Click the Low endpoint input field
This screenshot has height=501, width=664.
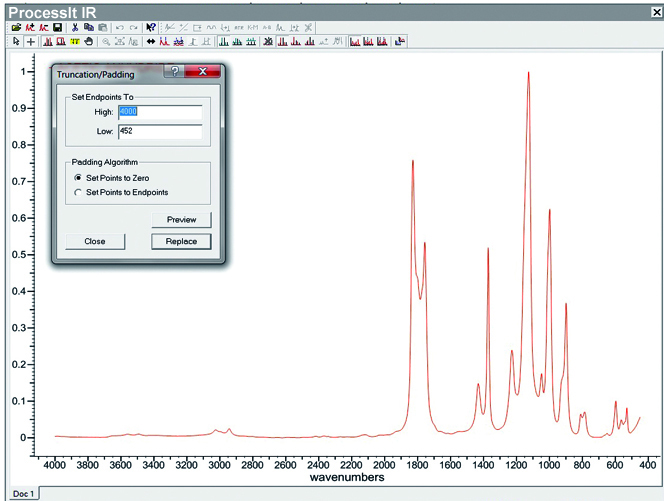pyautogui.click(x=159, y=131)
